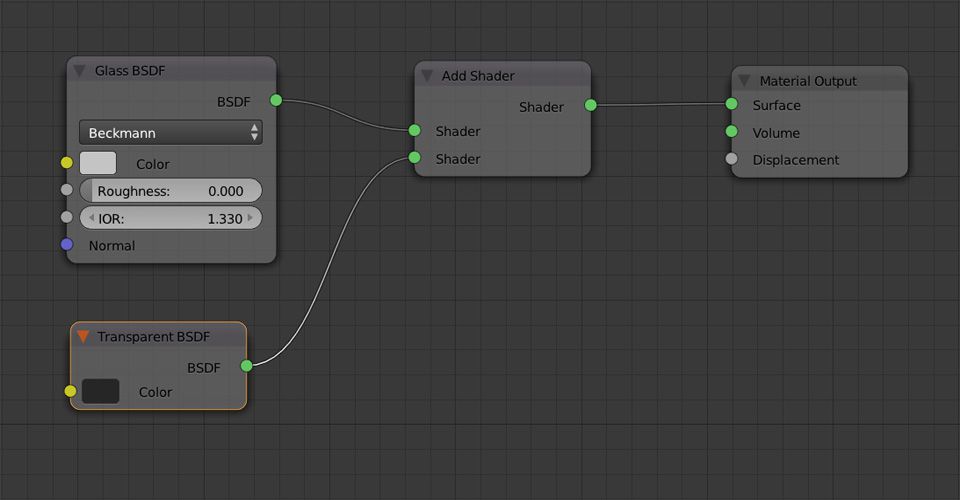Select the Material Output node header
The height and width of the screenshot is (500, 960).
(820, 80)
